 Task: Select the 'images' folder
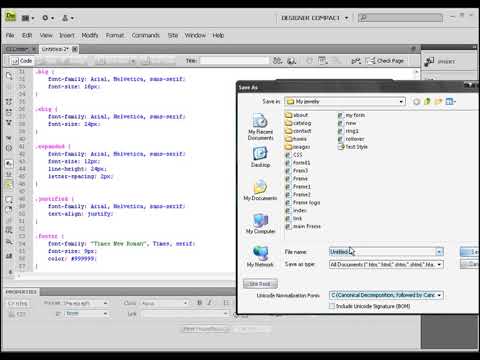tap(298, 147)
